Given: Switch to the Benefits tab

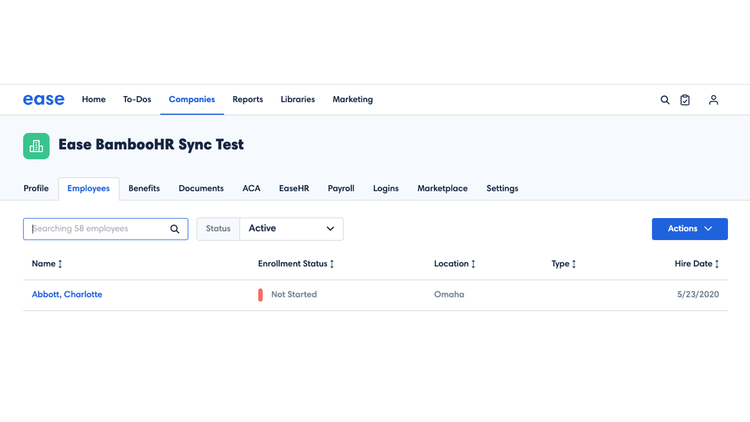Looking at the screenshot, I should click(144, 188).
